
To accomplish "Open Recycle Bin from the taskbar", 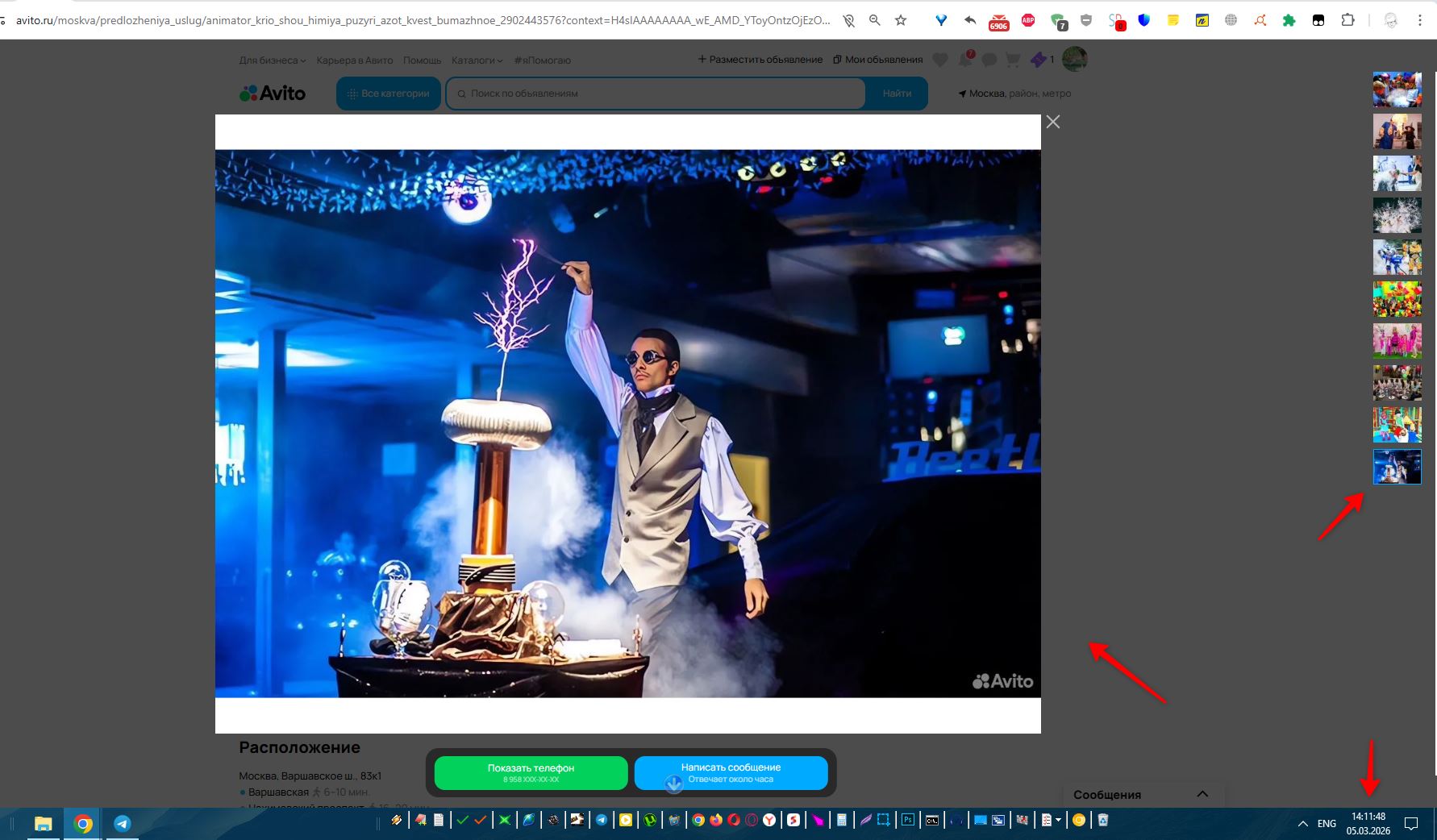I will (1103, 820).
